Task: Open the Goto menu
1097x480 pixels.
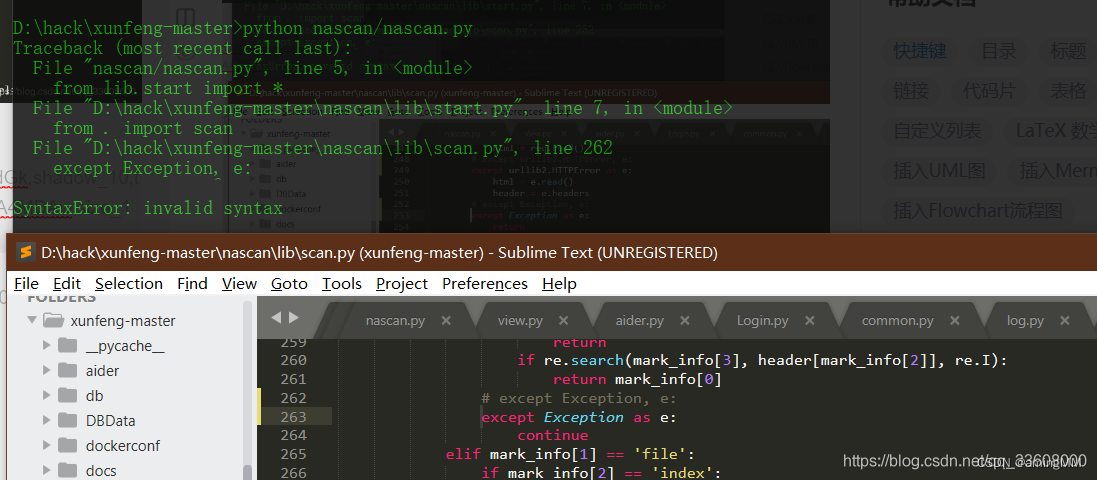Action: coord(289,283)
